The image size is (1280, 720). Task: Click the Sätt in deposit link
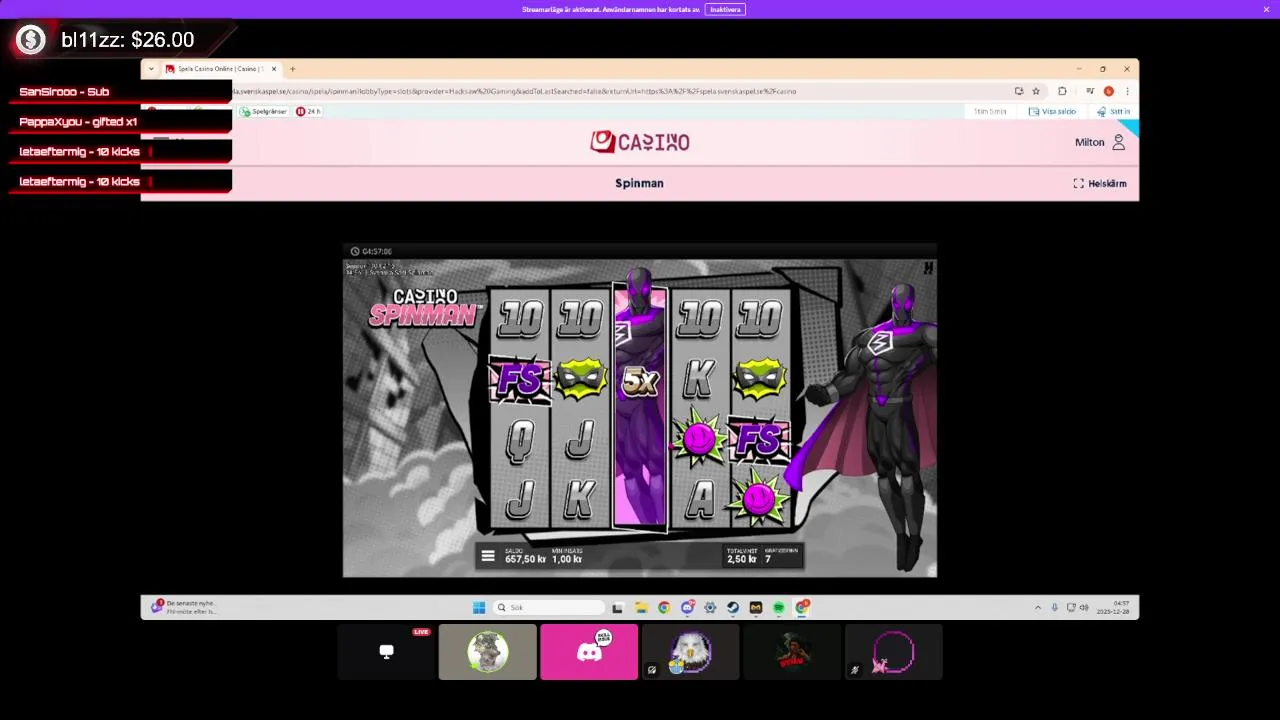pyautogui.click(x=1113, y=111)
